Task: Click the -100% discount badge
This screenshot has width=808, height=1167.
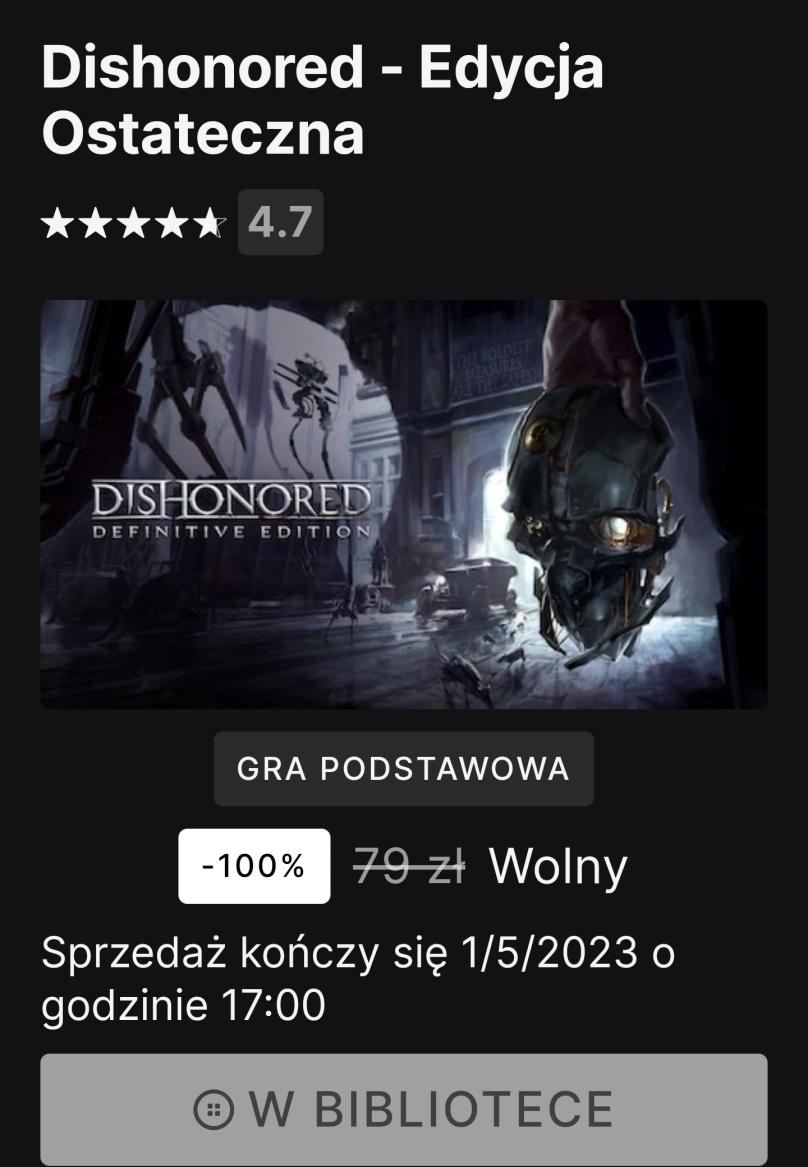Action: pyautogui.click(x=254, y=866)
